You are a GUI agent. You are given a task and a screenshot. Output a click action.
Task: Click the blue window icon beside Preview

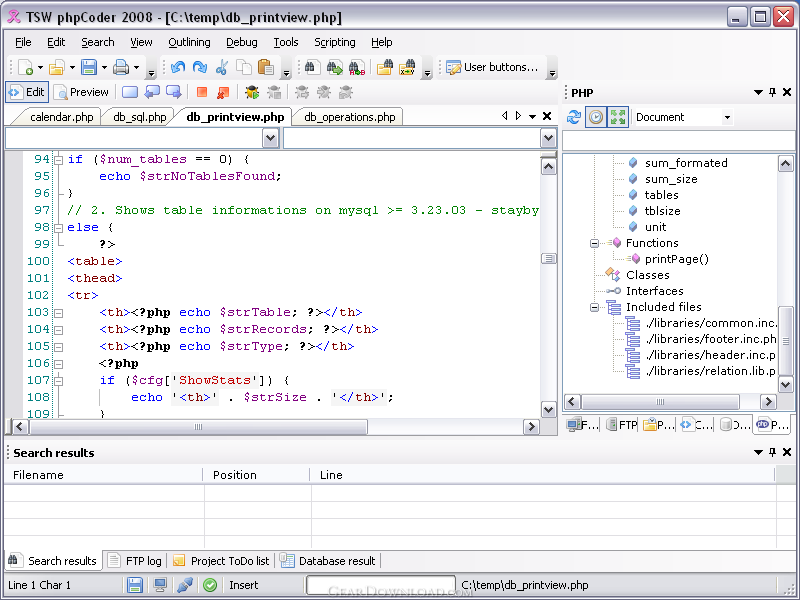click(130, 92)
